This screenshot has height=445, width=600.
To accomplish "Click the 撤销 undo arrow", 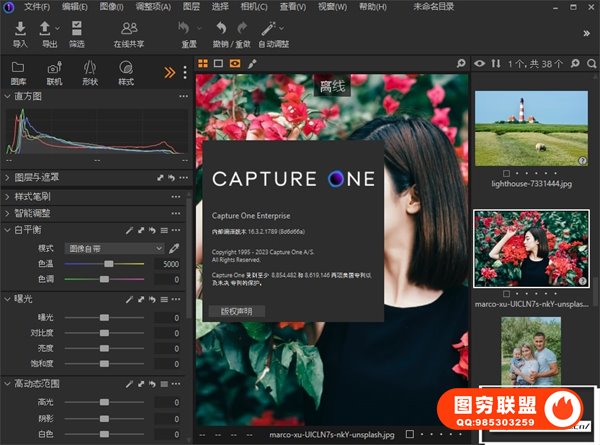I will 223,28.
